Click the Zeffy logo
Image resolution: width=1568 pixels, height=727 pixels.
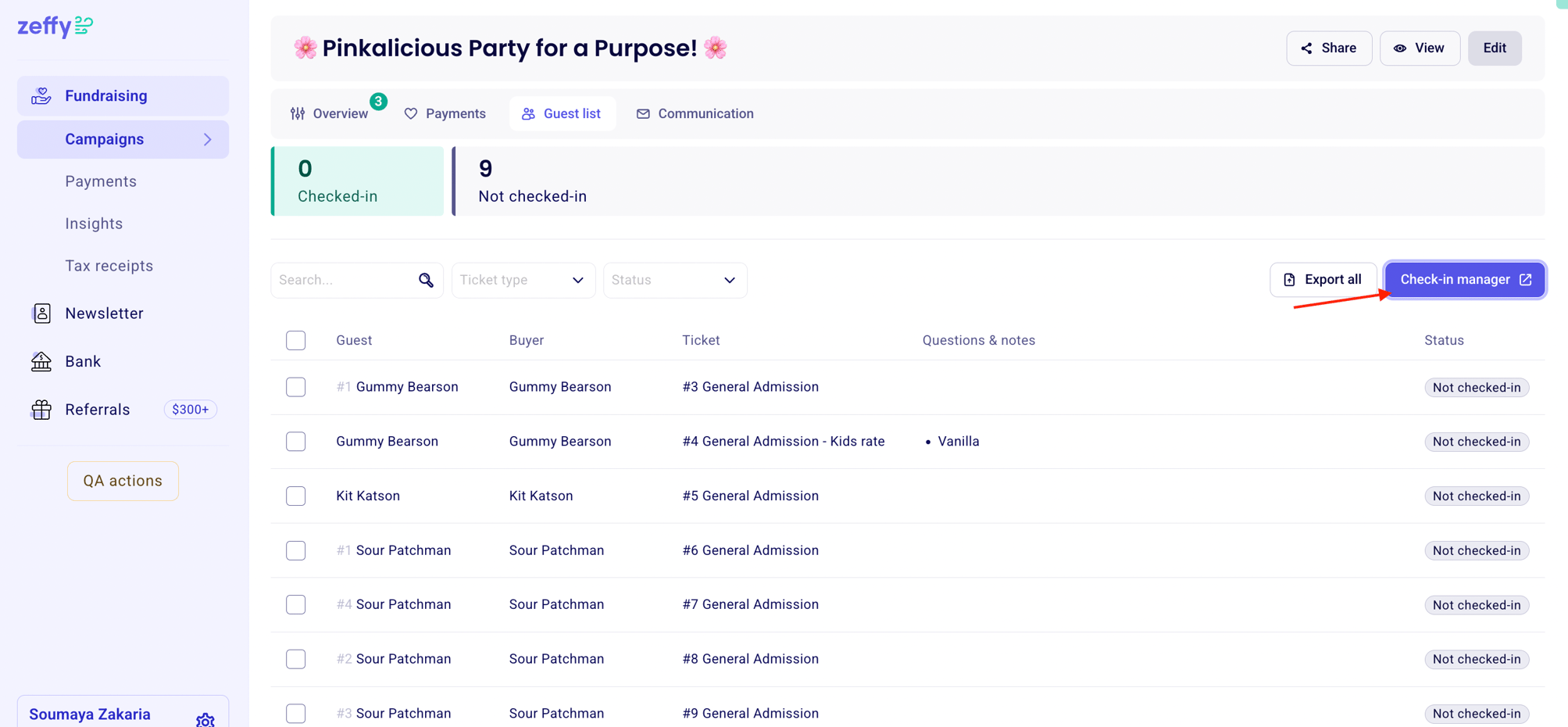tap(55, 27)
